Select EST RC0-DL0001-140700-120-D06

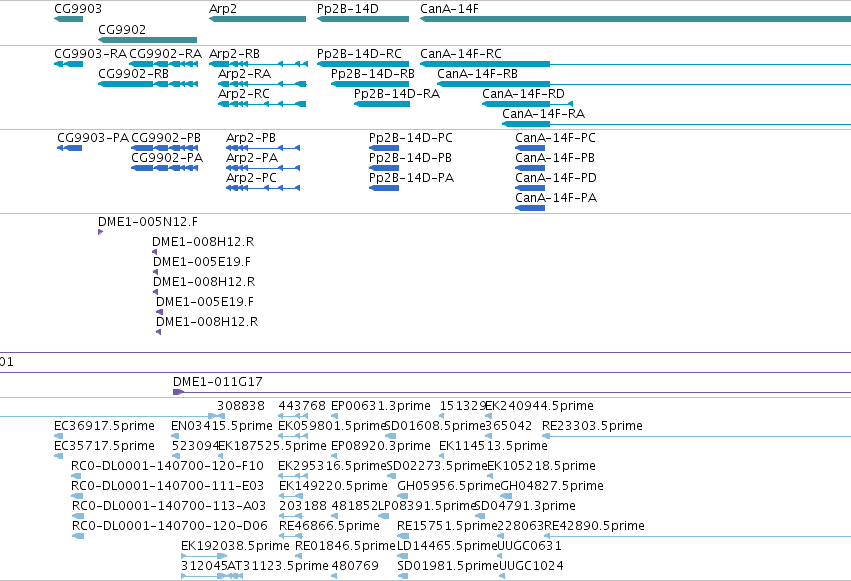[78, 537]
